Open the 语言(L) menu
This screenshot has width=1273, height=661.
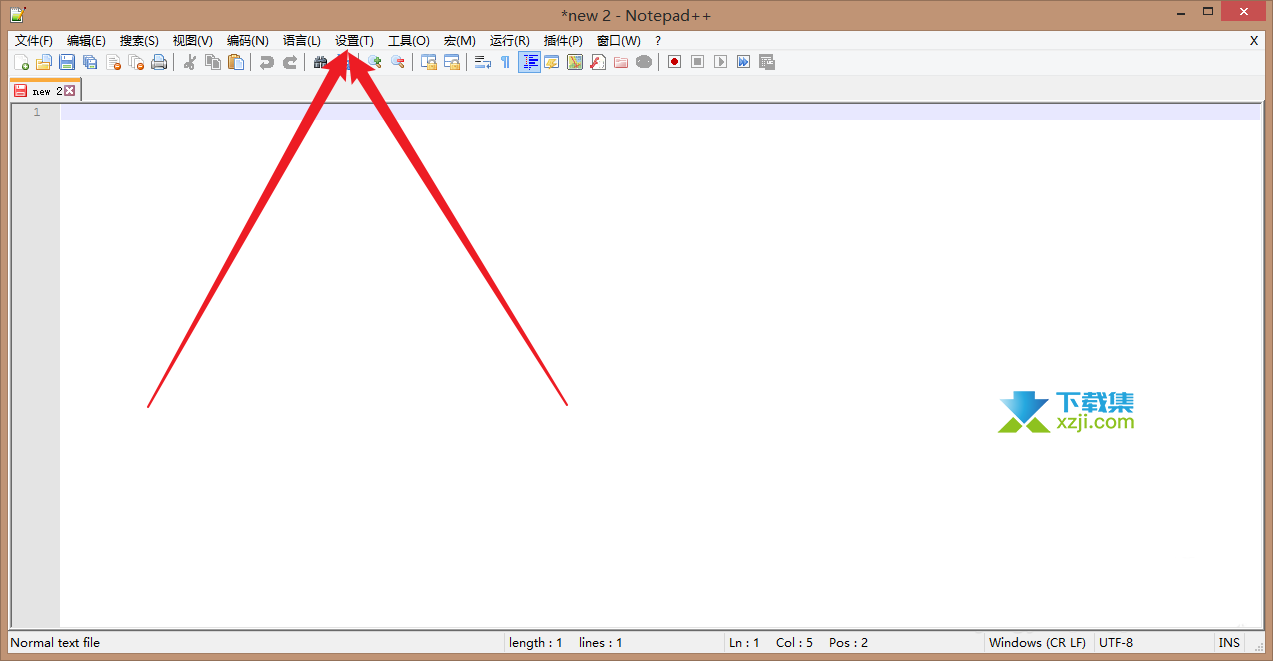click(302, 41)
